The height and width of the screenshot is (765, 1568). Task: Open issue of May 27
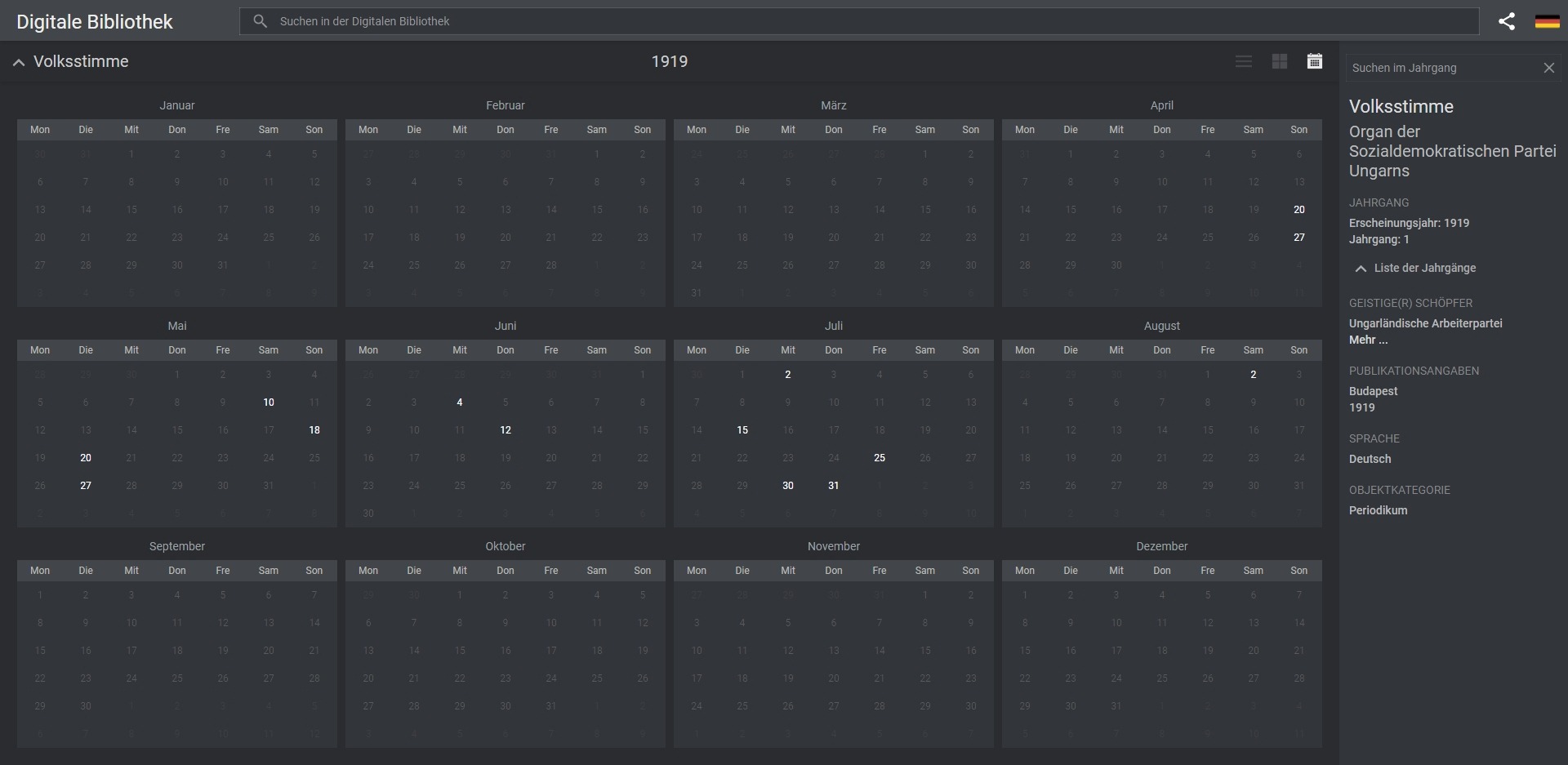86,486
